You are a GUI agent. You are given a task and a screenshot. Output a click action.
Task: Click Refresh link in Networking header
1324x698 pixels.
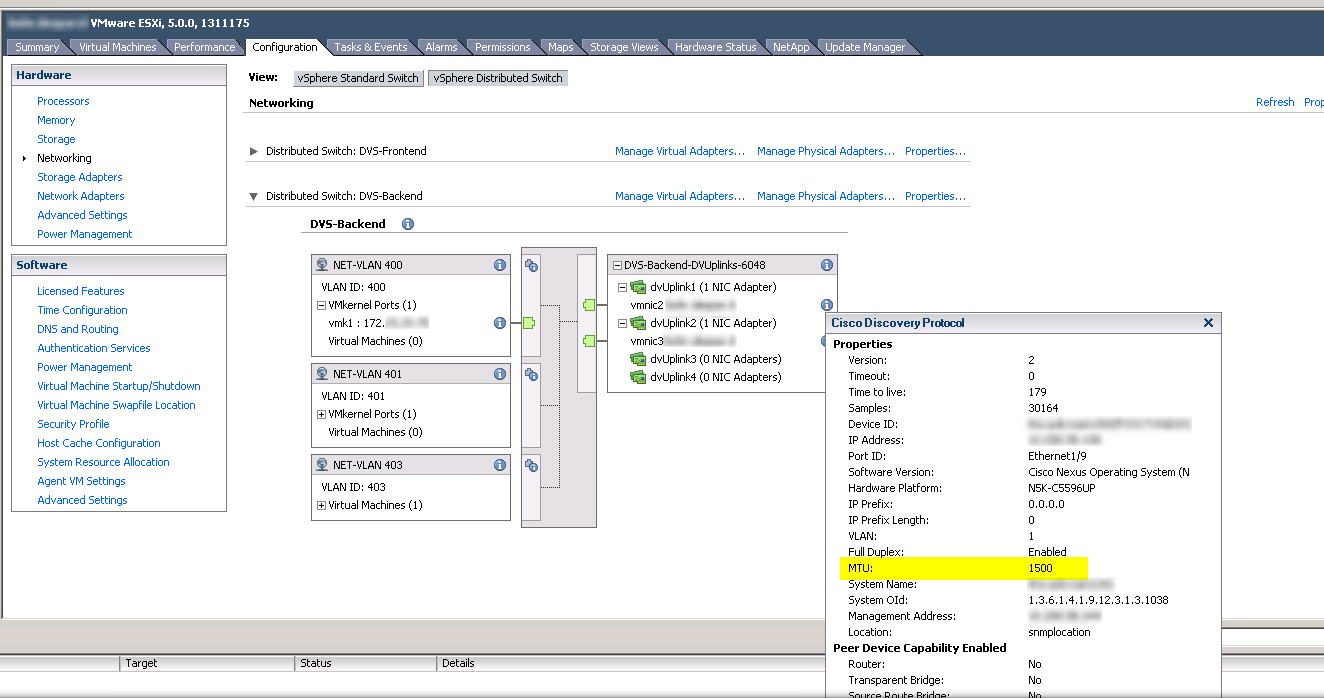(1275, 102)
